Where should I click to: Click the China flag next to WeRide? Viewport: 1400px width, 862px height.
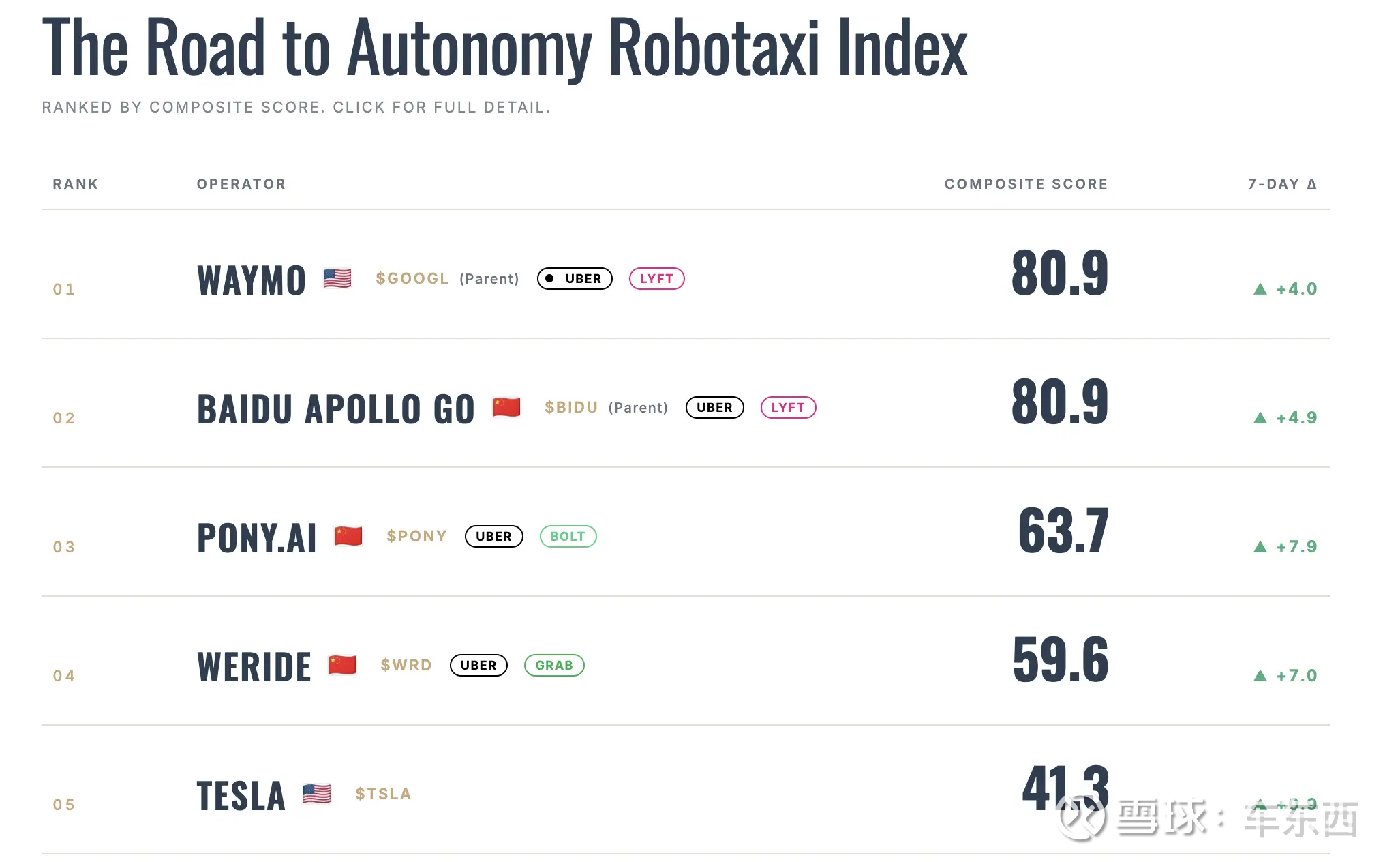click(x=342, y=665)
